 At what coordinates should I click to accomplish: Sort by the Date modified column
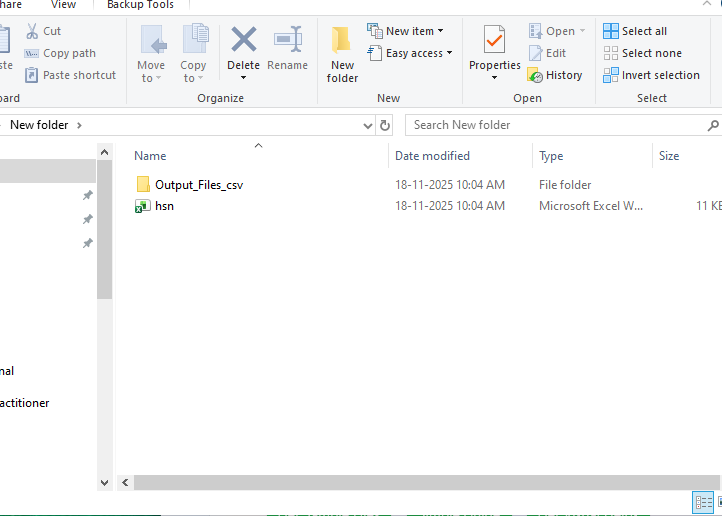pos(432,156)
